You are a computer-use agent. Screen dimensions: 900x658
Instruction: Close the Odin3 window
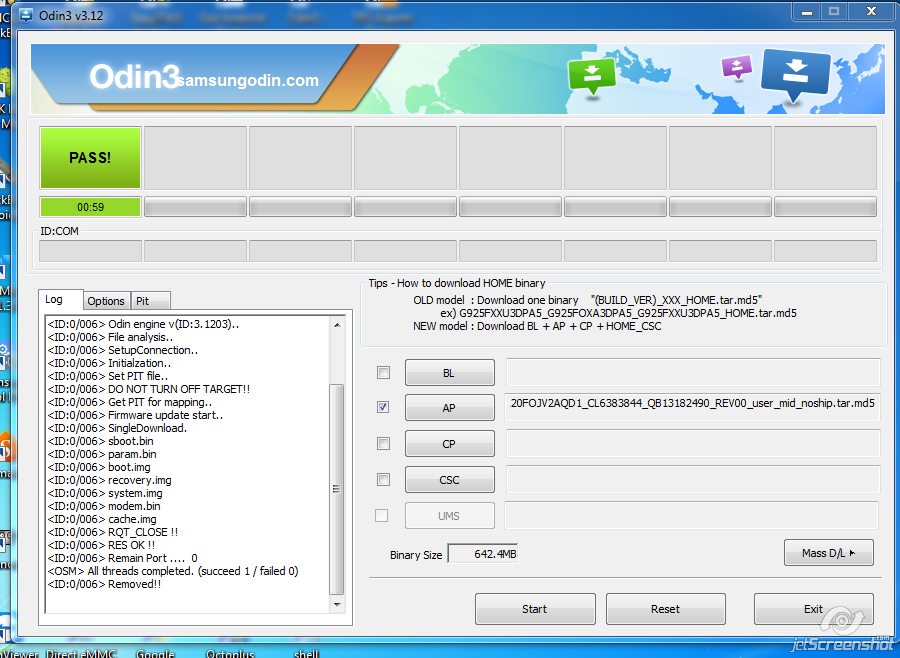tap(871, 12)
